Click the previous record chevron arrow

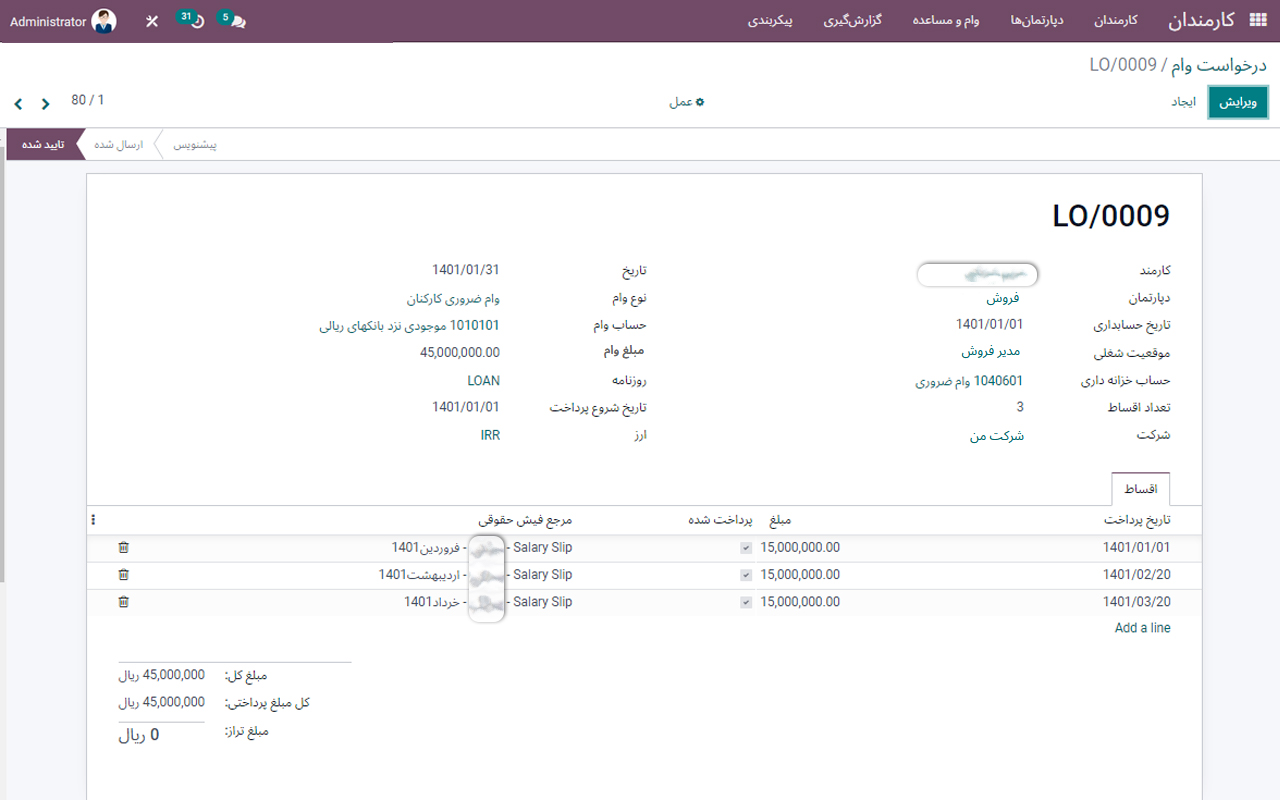[x=45, y=103]
